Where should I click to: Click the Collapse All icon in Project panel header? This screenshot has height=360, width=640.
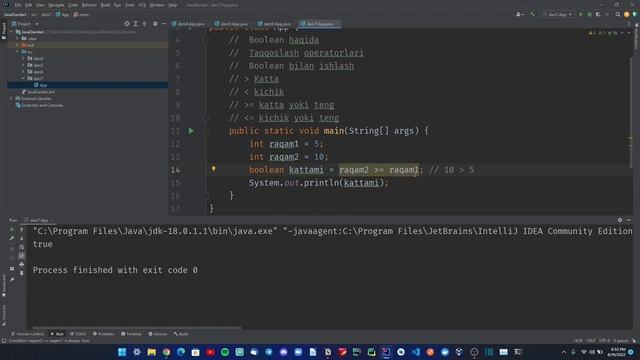pyautogui.click(x=144, y=24)
